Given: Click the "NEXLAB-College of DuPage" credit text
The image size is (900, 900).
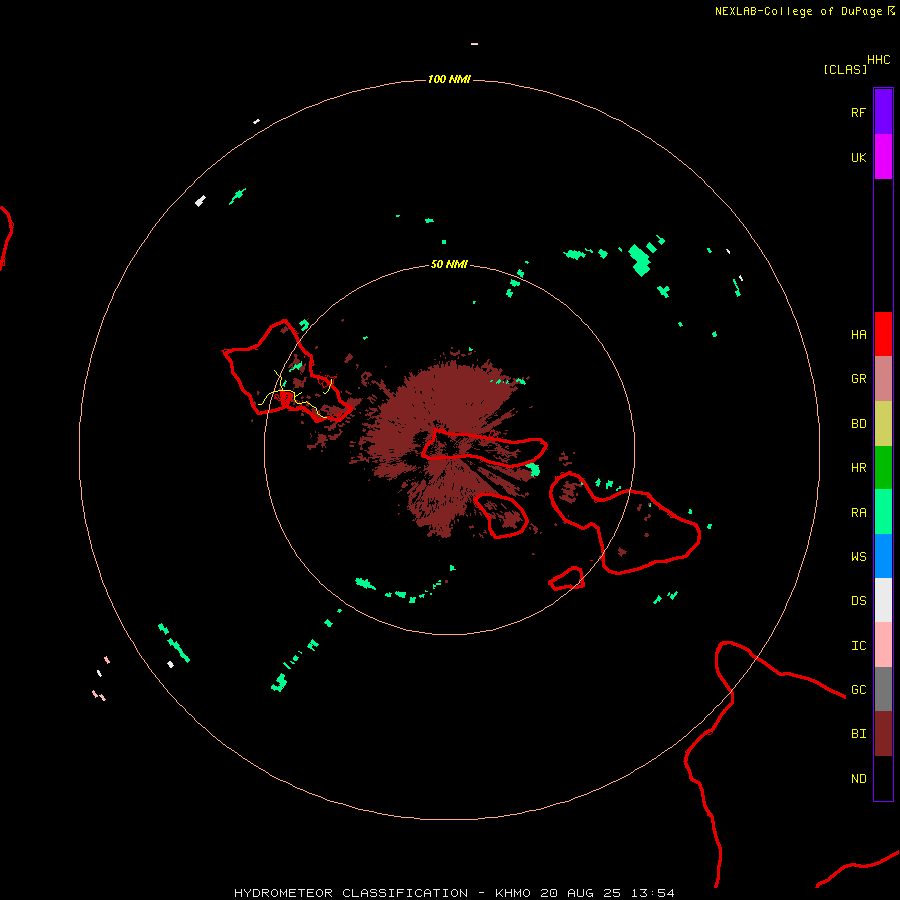Looking at the screenshot, I should (798, 11).
